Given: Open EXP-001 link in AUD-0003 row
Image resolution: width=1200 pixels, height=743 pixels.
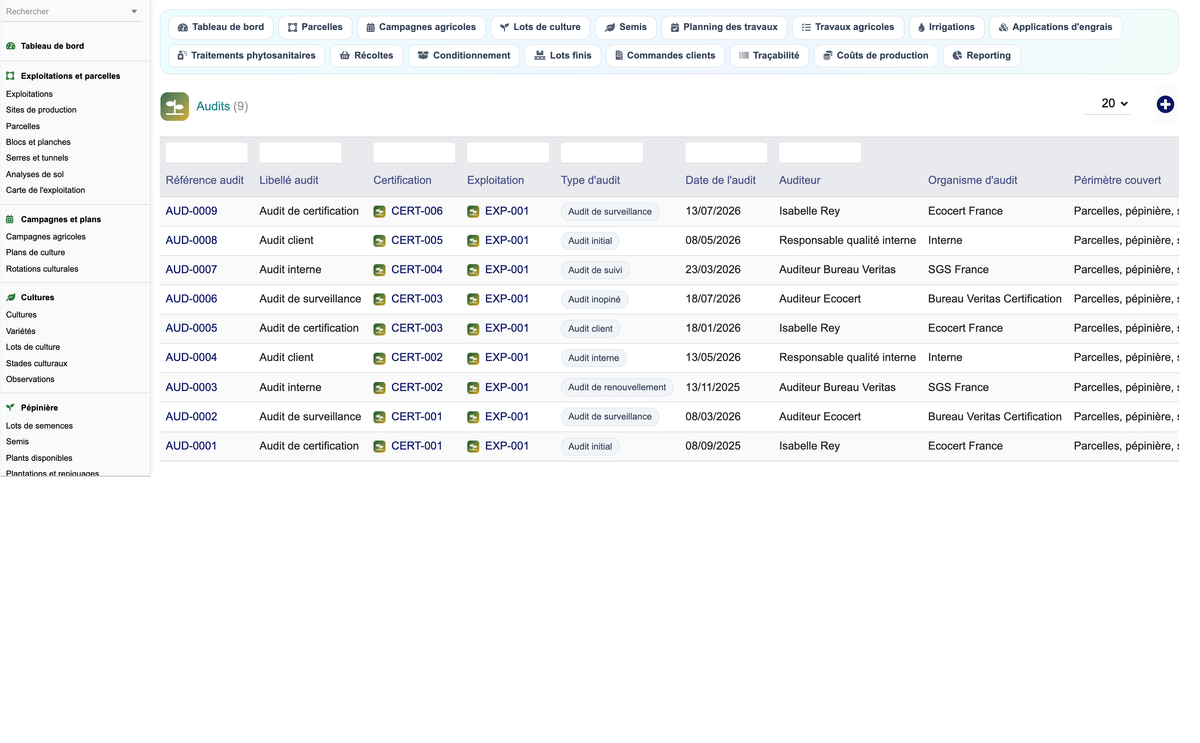Looking at the screenshot, I should (507, 387).
